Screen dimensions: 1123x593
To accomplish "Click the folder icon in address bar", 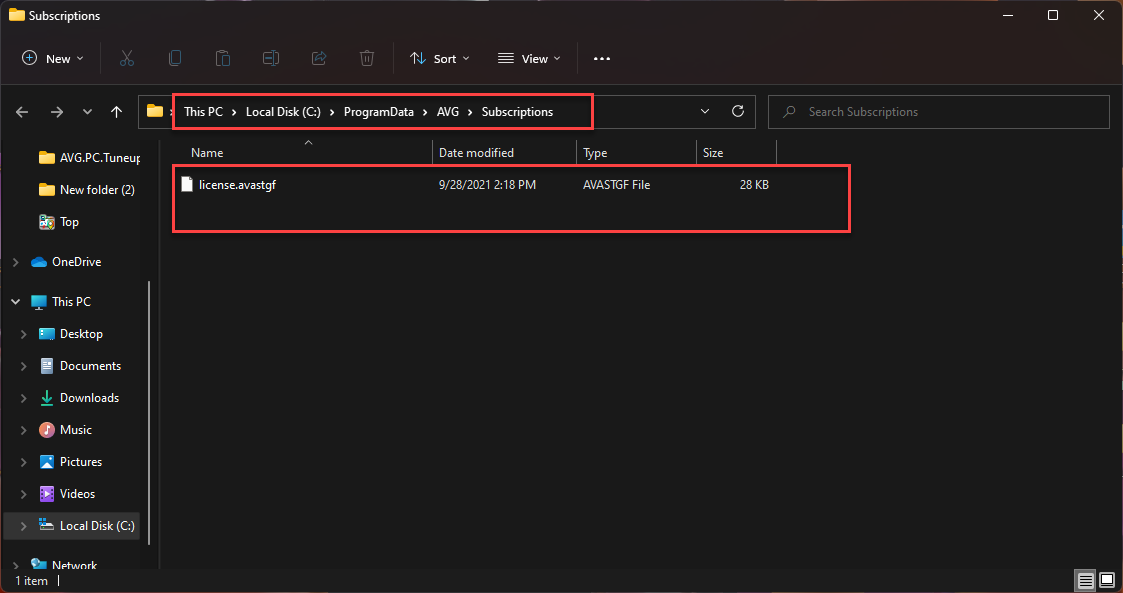I will click(x=155, y=111).
